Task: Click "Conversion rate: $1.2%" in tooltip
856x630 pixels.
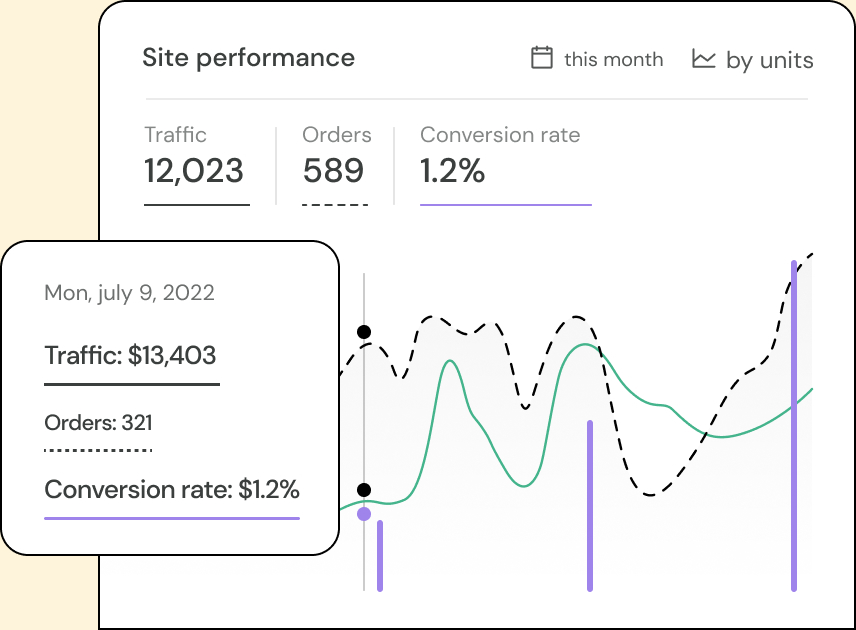Action: (172, 490)
